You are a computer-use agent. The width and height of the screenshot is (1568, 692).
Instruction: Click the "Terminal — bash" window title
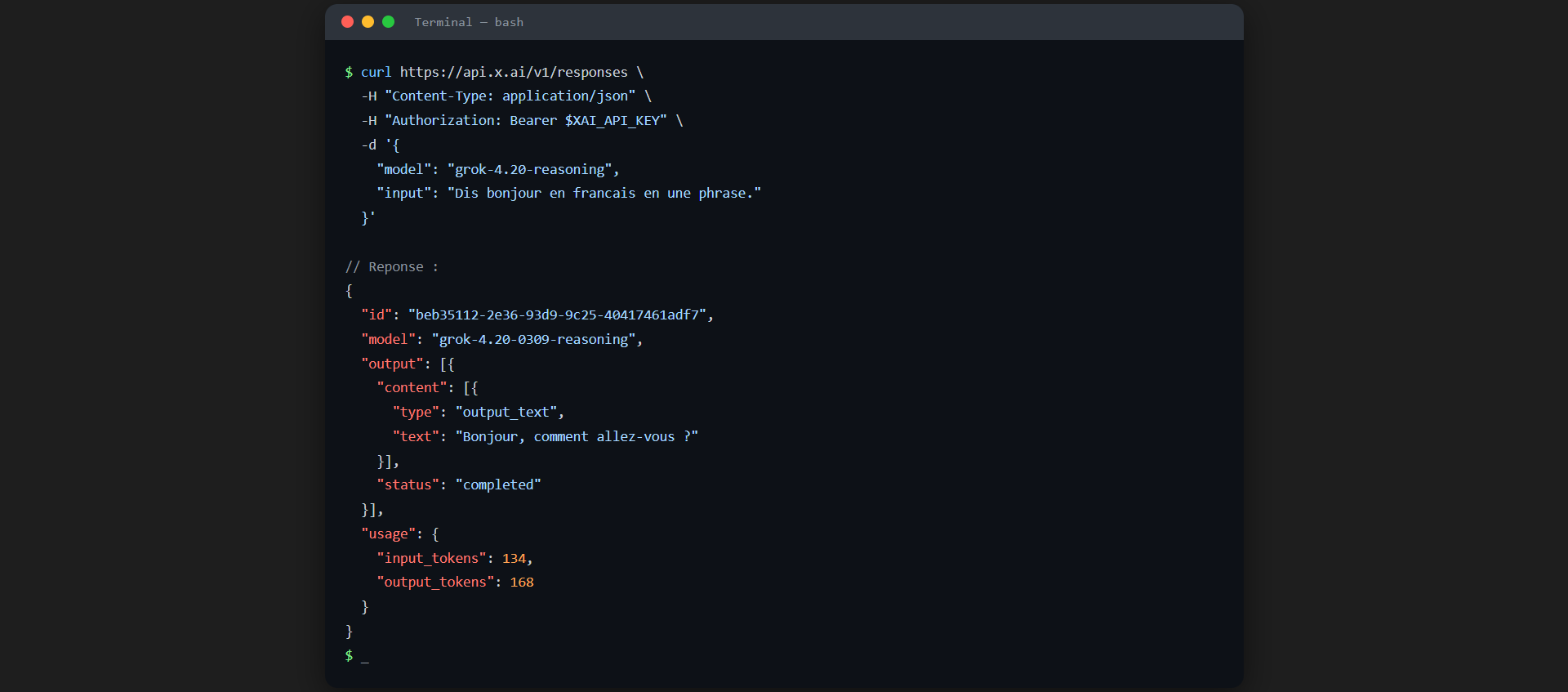(x=469, y=22)
